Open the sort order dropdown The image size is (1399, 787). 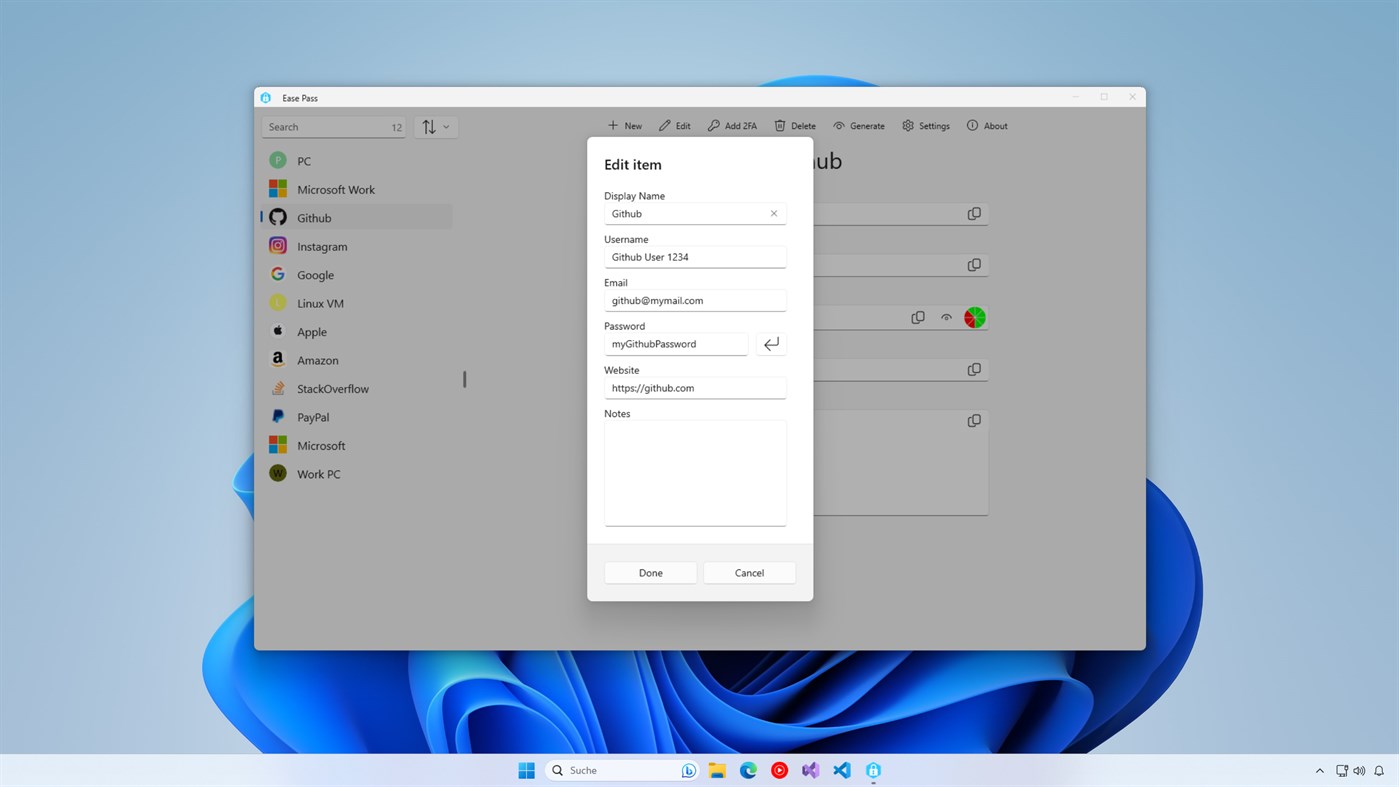(x=435, y=127)
